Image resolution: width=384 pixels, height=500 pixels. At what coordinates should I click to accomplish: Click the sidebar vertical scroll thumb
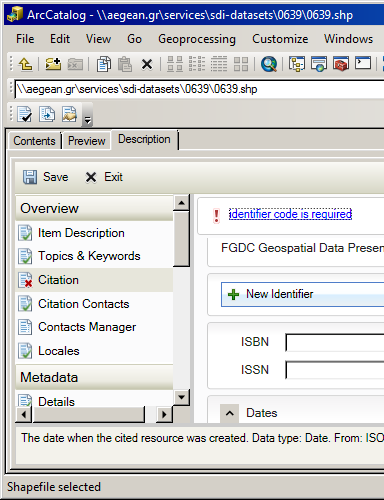(182, 239)
